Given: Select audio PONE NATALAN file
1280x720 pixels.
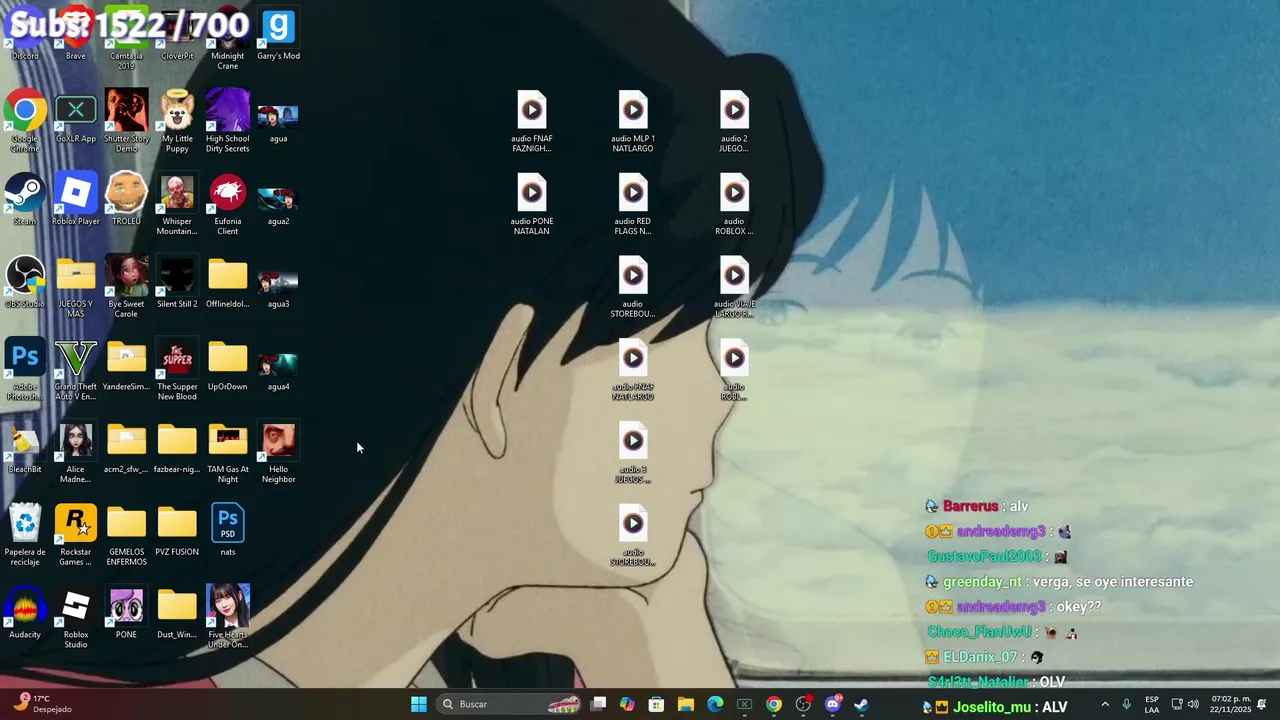Looking at the screenshot, I should point(532,204).
